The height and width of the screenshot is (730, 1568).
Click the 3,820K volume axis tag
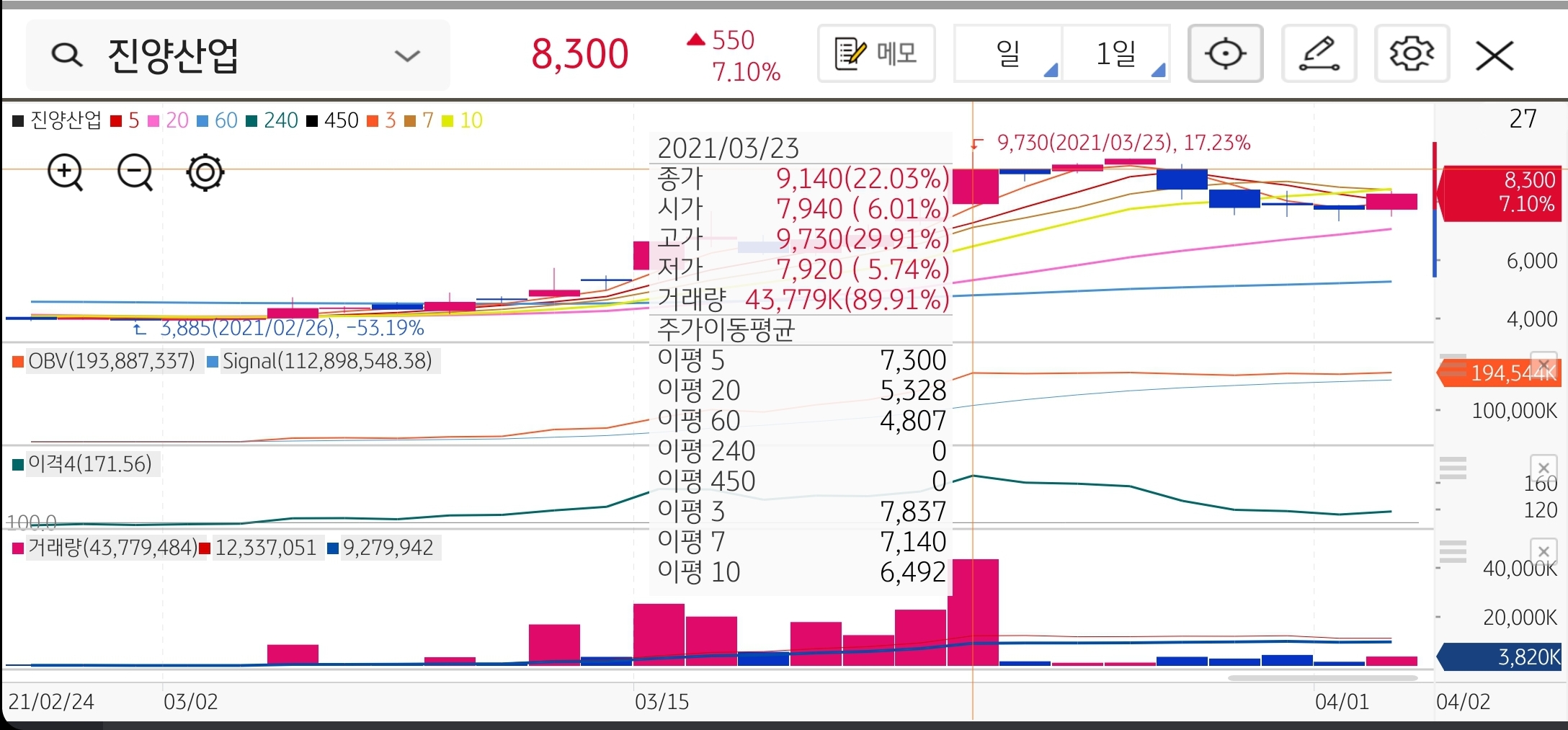click(x=1499, y=657)
